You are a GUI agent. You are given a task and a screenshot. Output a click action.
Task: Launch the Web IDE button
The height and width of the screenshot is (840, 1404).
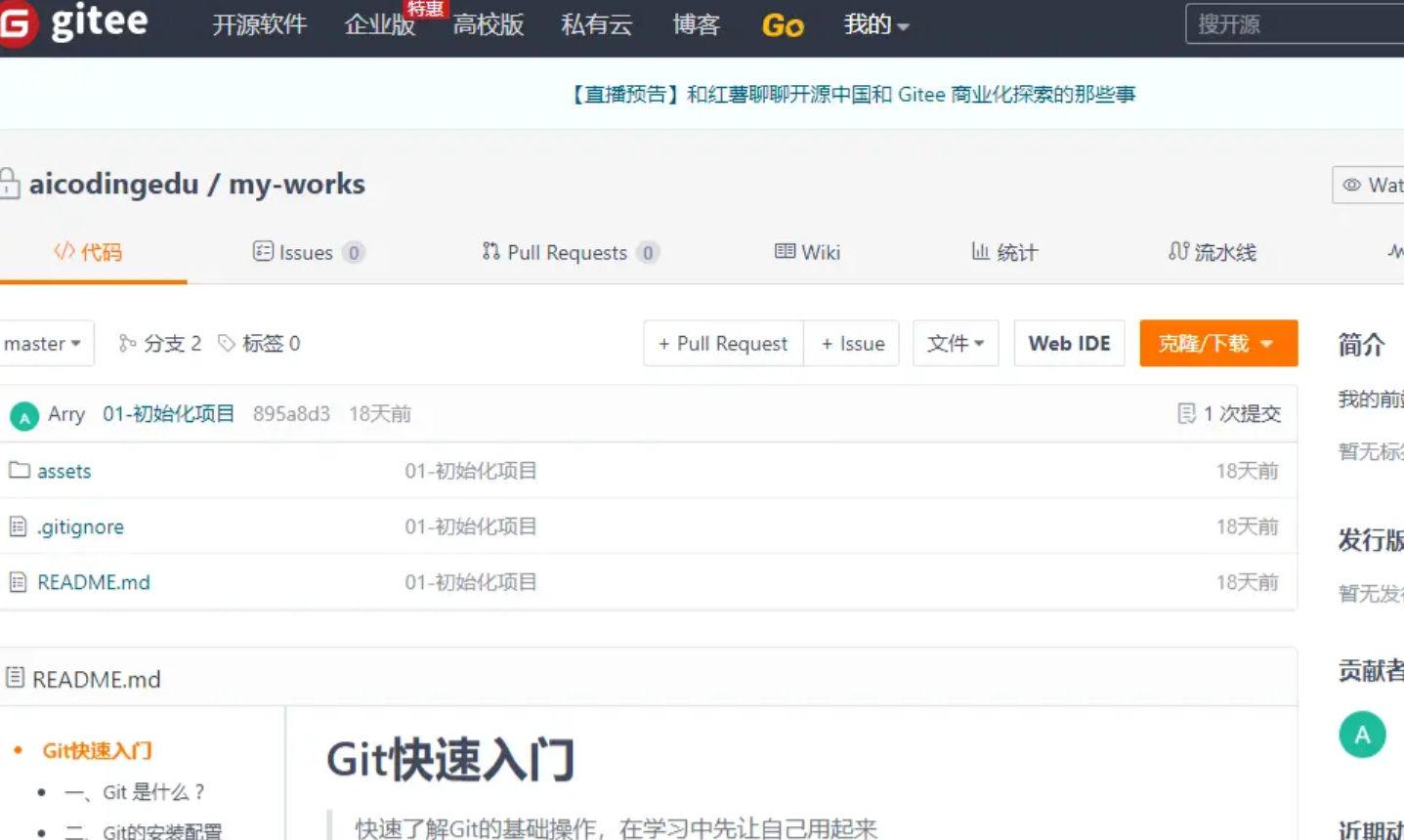pyautogui.click(x=1070, y=344)
